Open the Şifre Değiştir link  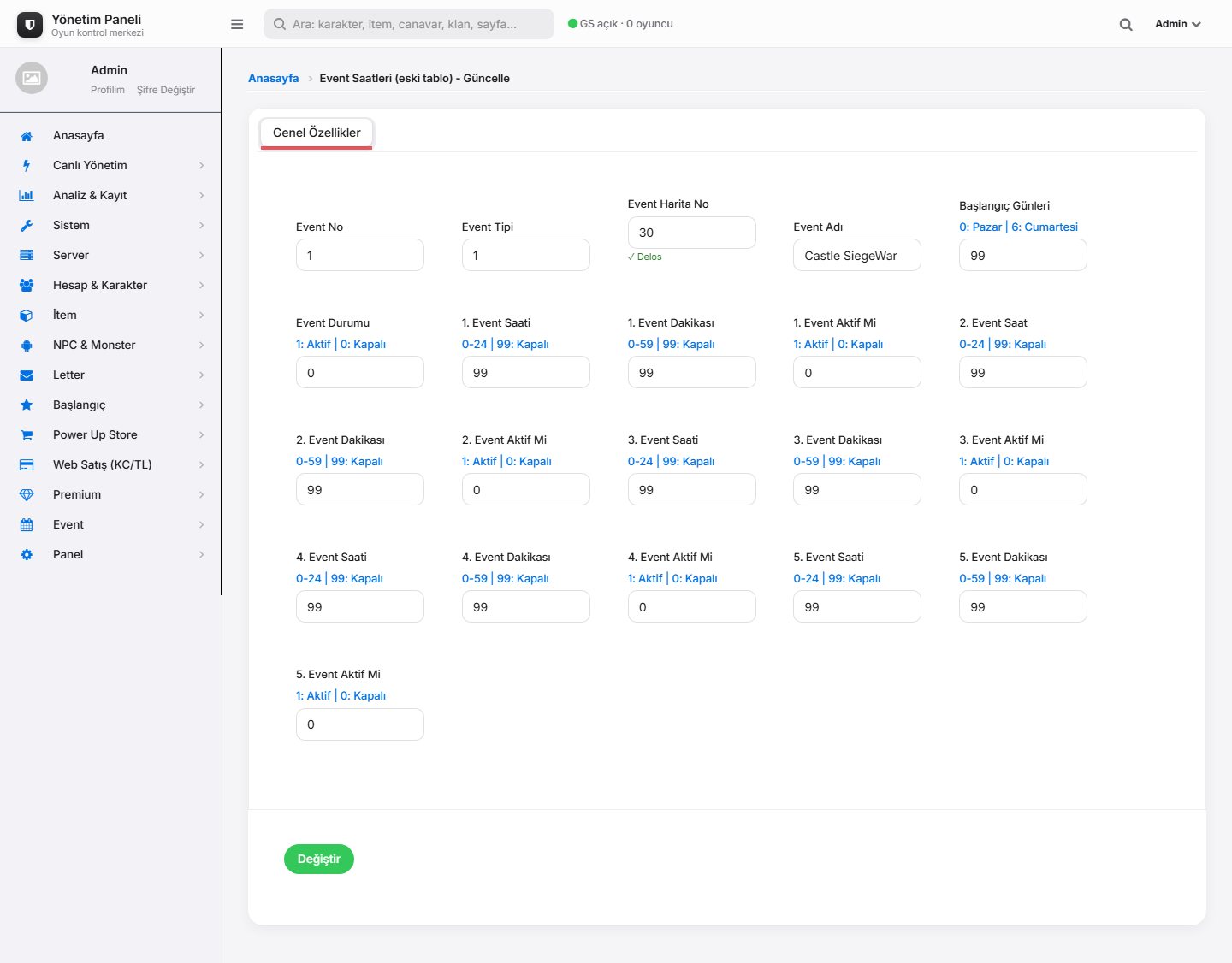point(166,90)
